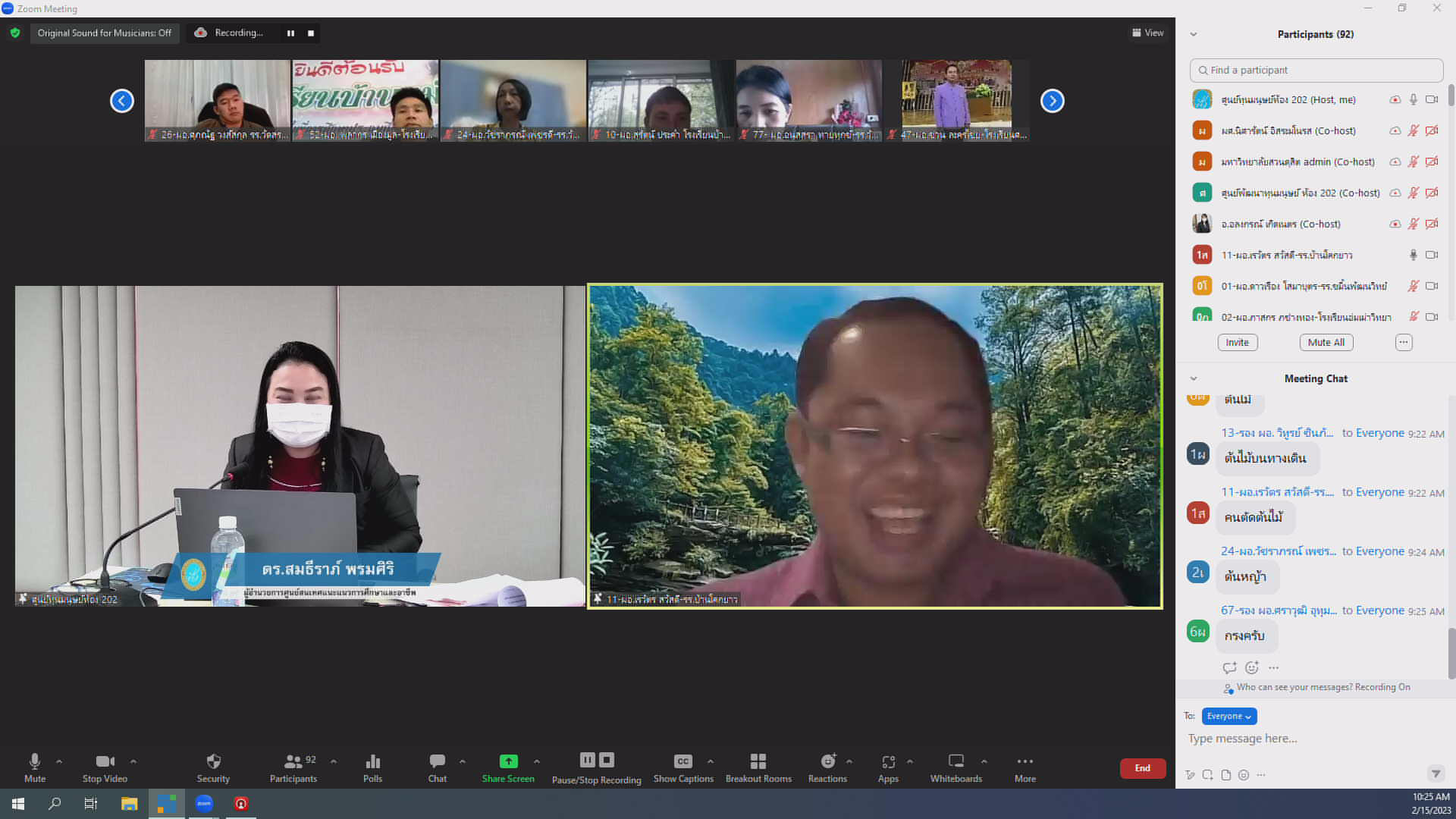Open the file attachment icon in chat
1456x819 pixels.
coord(1225,774)
